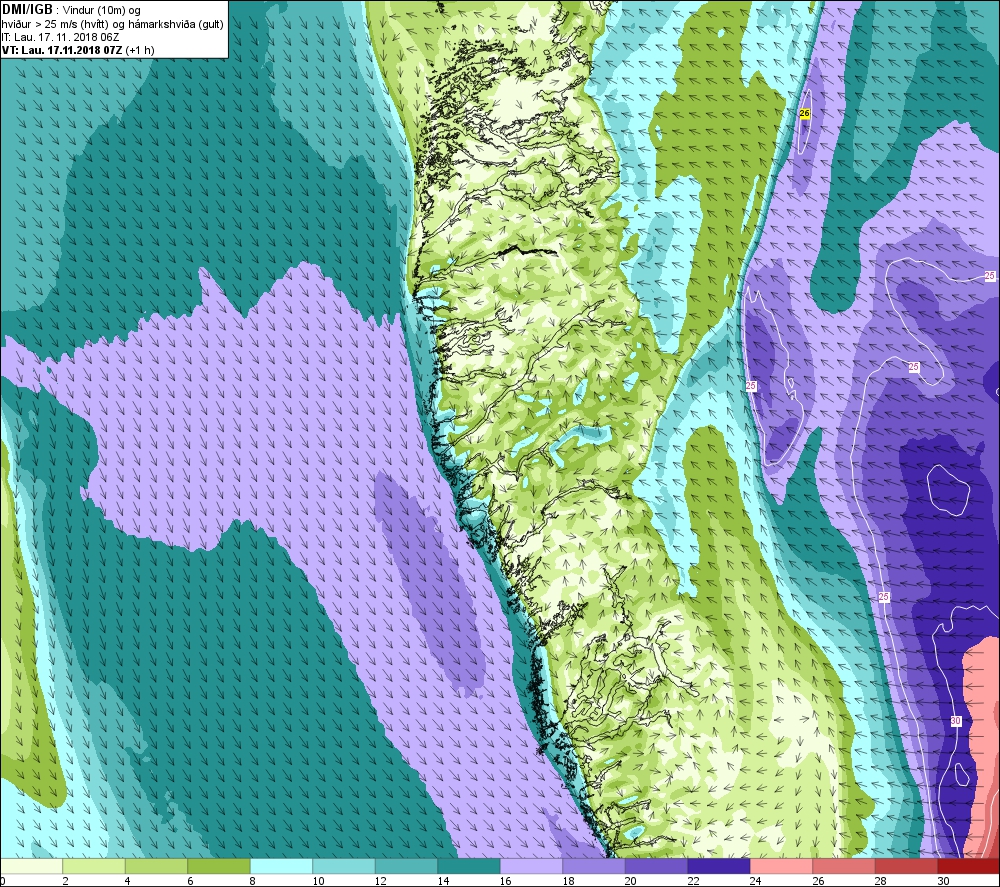Click the scale tick label 12
1000x887 pixels.
(381, 881)
